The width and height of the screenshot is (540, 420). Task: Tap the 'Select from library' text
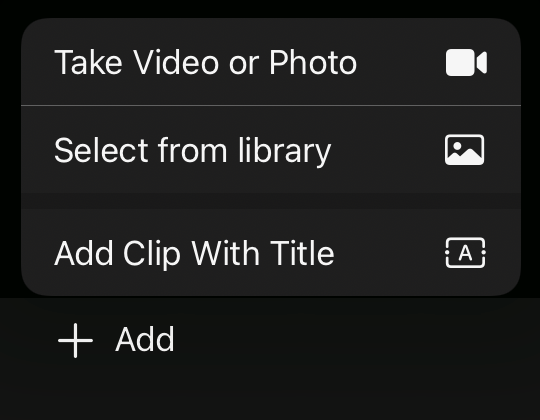pyautogui.click(x=193, y=151)
